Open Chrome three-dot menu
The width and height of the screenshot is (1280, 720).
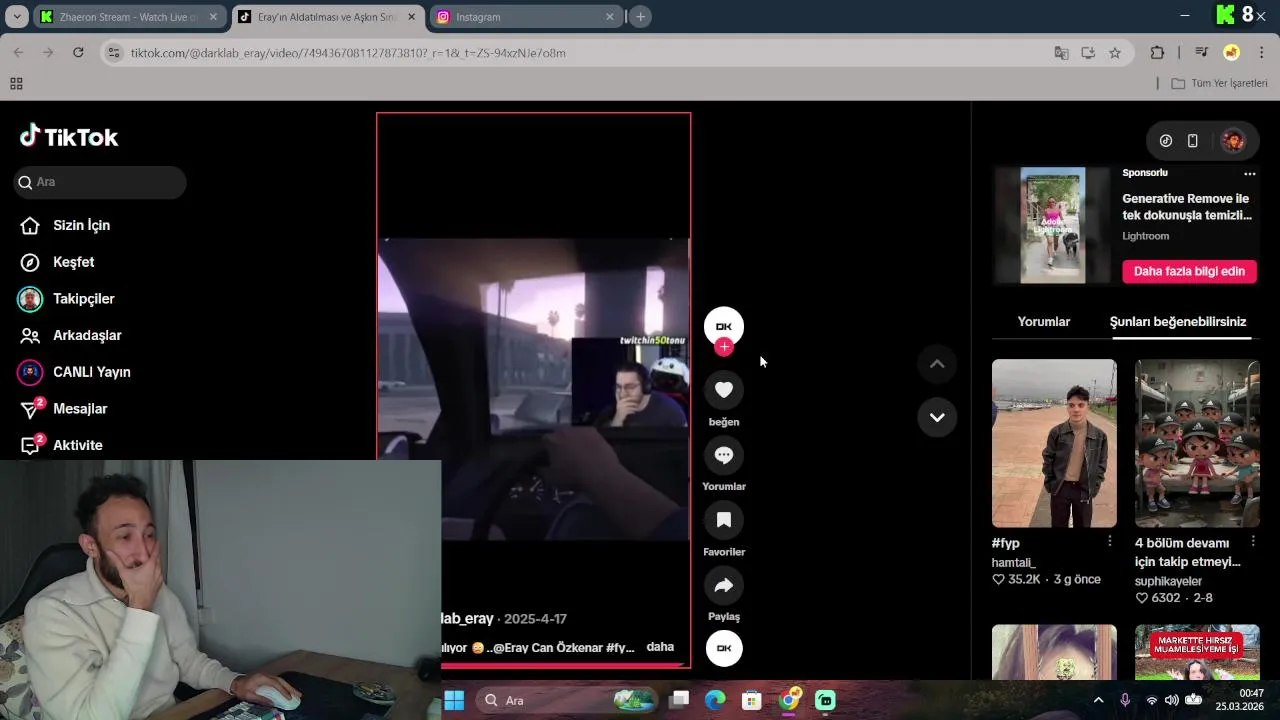pyautogui.click(x=1261, y=53)
